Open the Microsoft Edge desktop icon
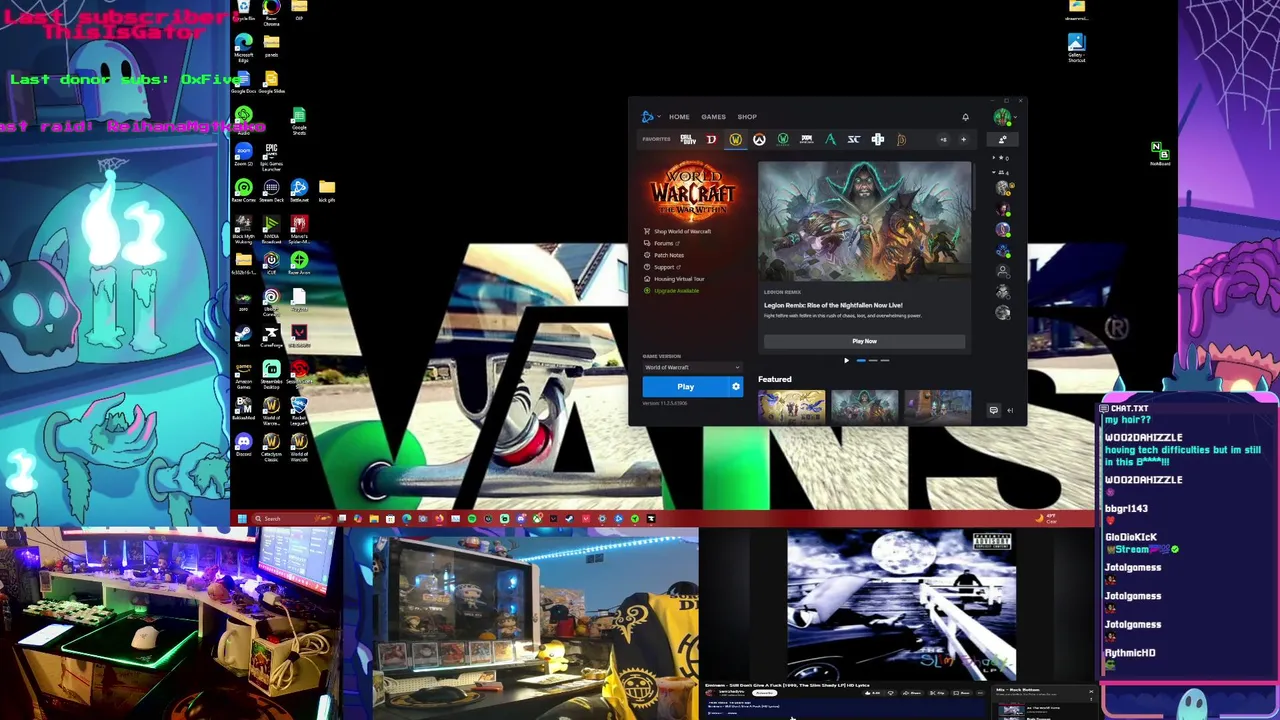 click(243, 46)
